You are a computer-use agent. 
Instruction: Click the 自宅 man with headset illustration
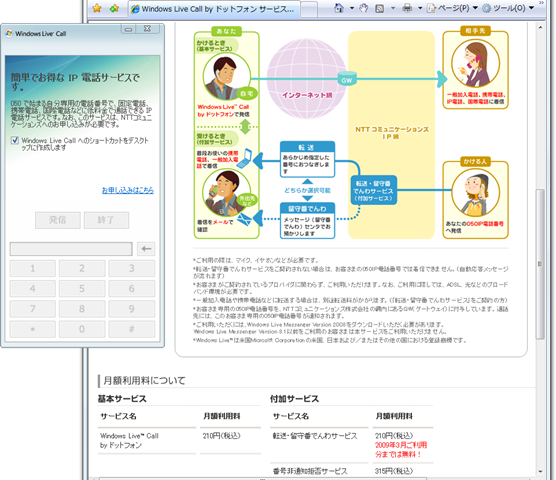coord(226,77)
